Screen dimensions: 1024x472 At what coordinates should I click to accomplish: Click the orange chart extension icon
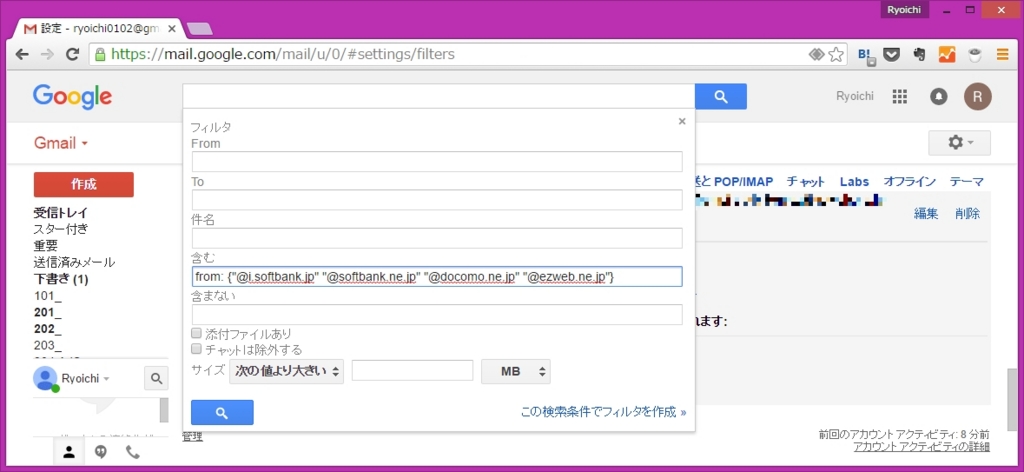tap(947, 55)
